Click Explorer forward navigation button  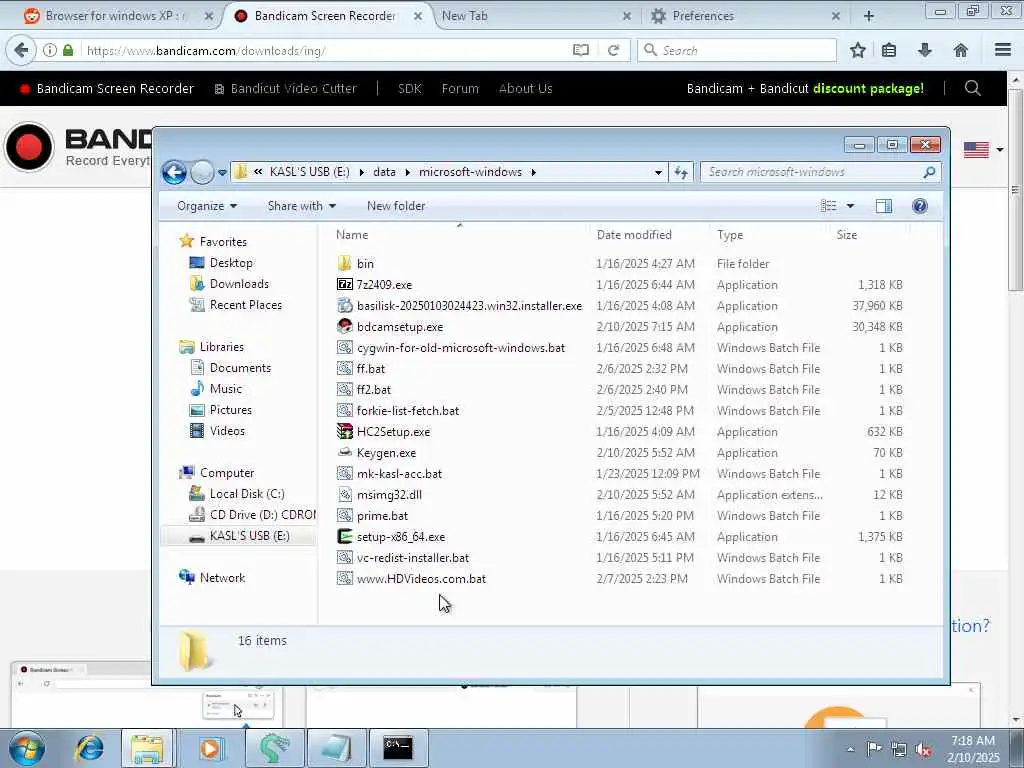[202, 172]
